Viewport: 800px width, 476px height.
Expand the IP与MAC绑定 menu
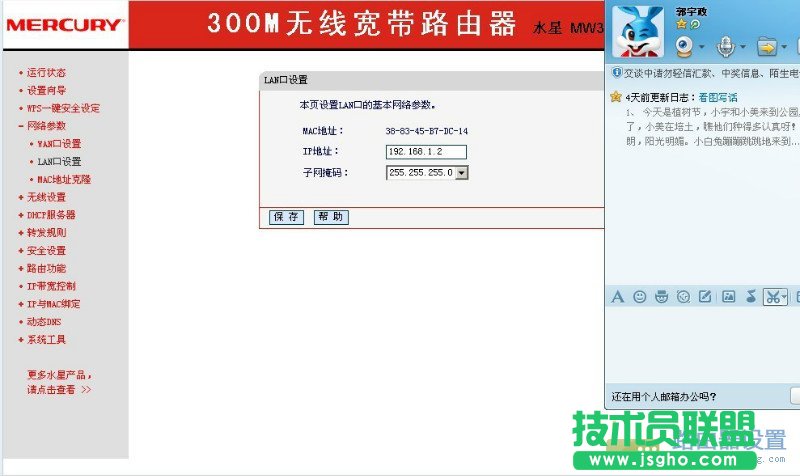[54, 304]
